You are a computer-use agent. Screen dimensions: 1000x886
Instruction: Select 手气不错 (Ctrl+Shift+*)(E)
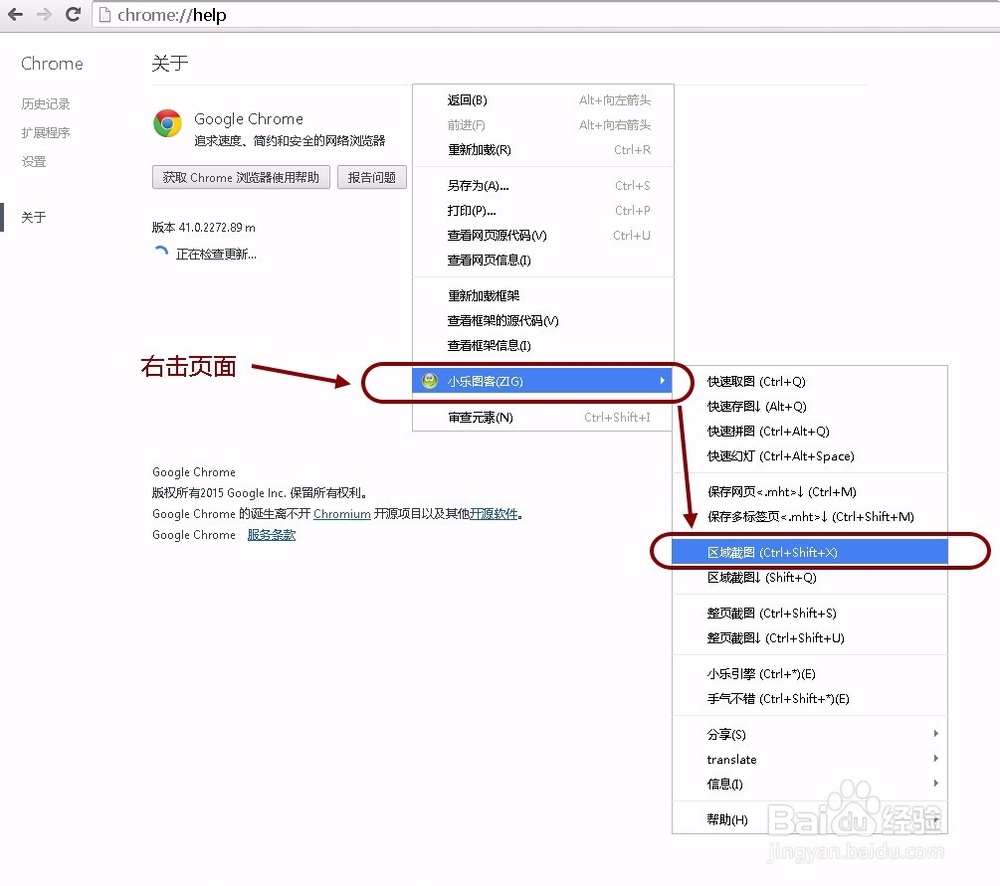pyautogui.click(x=810, y=698)
